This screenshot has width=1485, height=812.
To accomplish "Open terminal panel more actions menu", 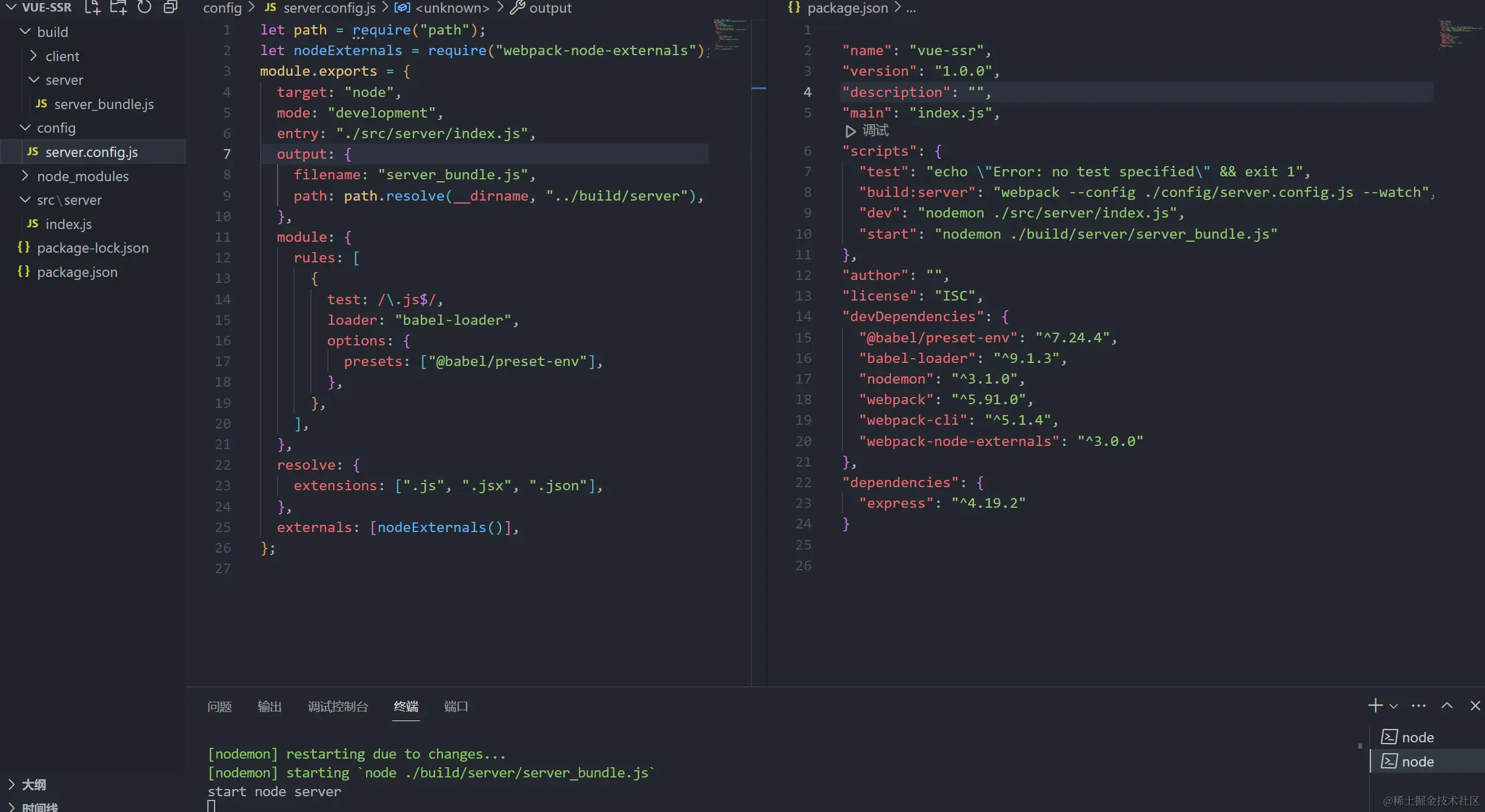I will click(x=1418, y=706).
